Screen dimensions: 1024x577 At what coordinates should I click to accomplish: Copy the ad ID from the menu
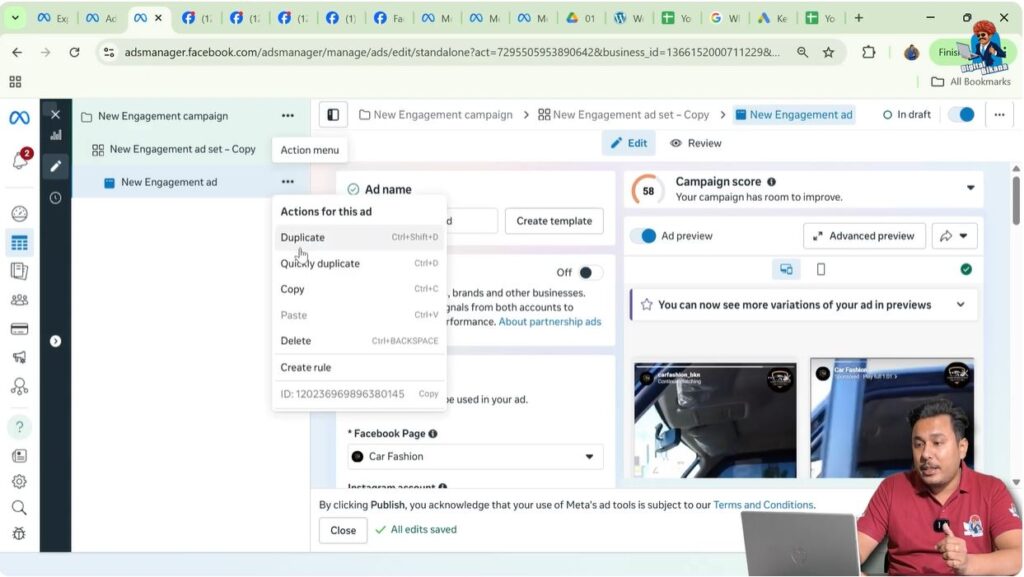point(428,394)
